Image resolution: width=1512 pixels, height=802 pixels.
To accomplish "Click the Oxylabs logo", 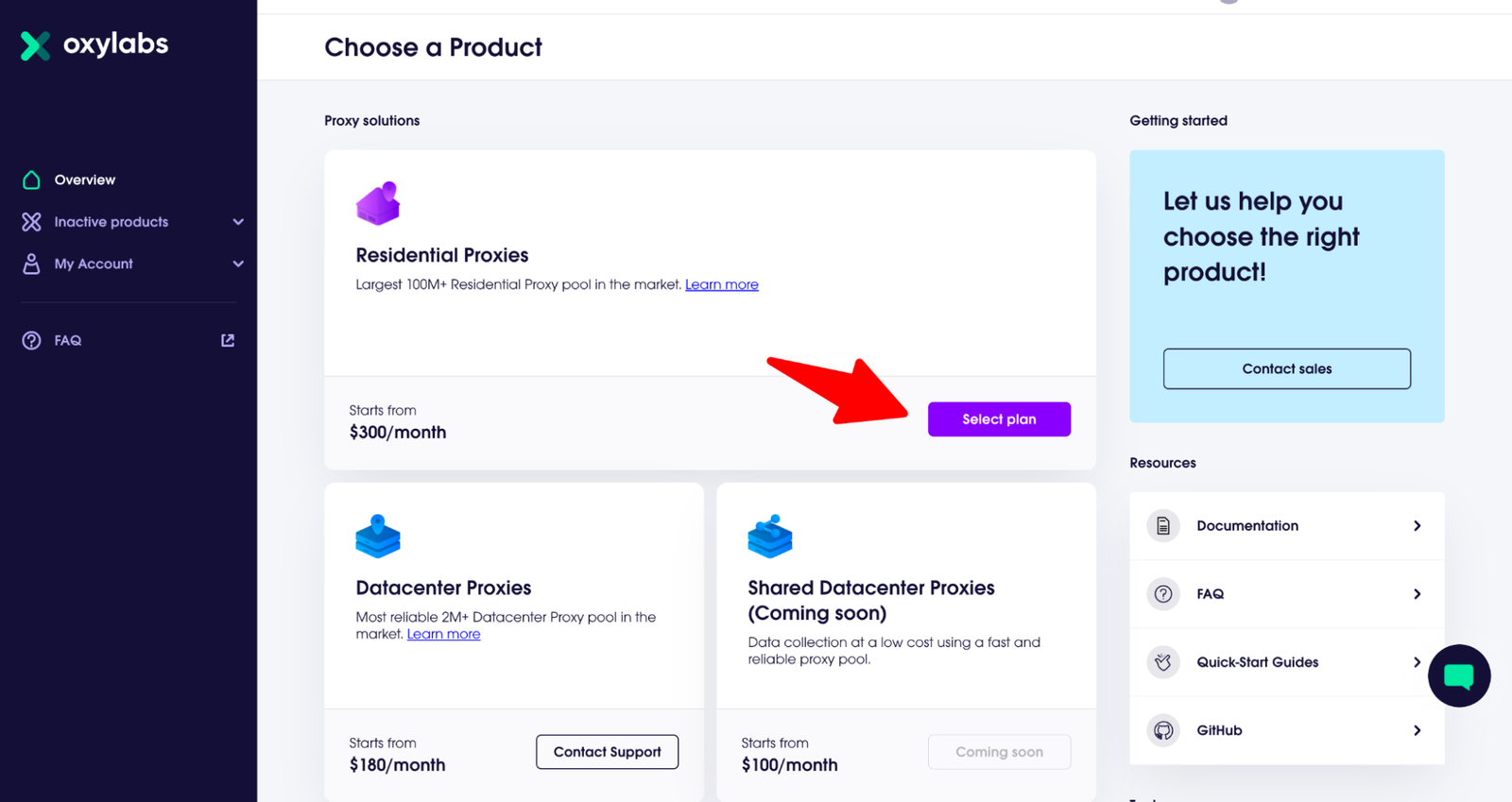I will coord(94,44).
